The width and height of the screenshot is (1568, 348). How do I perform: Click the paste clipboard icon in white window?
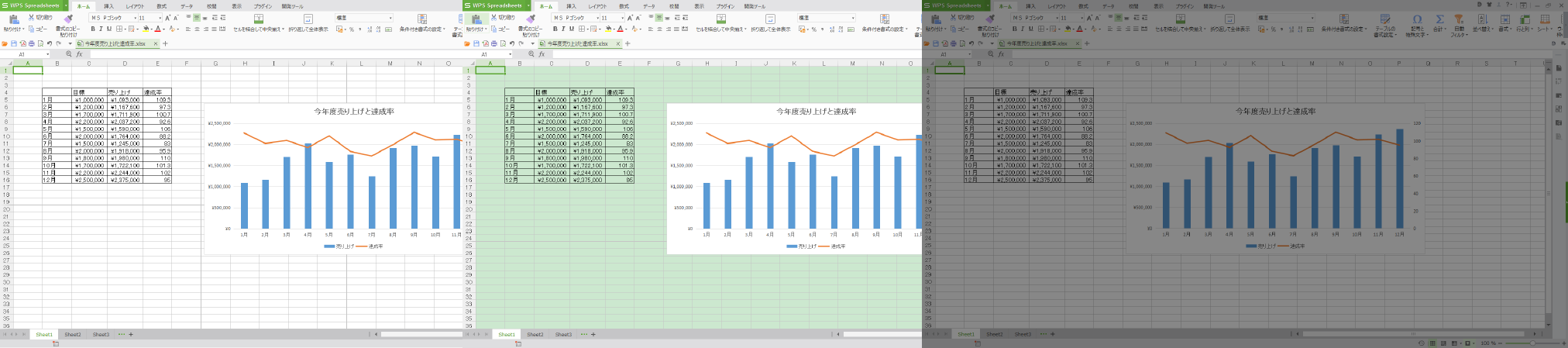13,19
